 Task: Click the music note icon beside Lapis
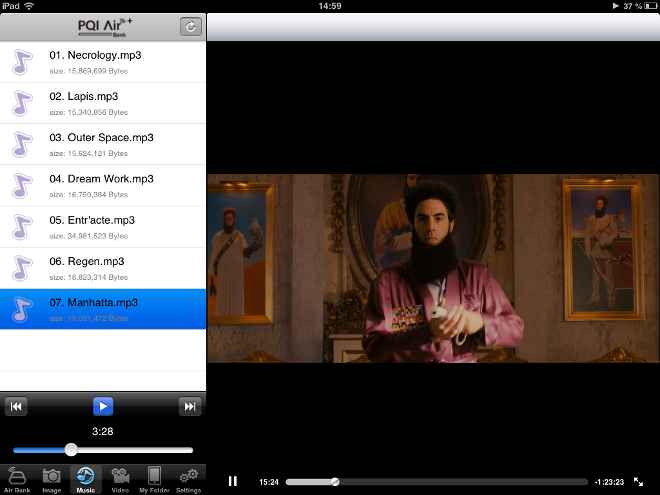22,104
